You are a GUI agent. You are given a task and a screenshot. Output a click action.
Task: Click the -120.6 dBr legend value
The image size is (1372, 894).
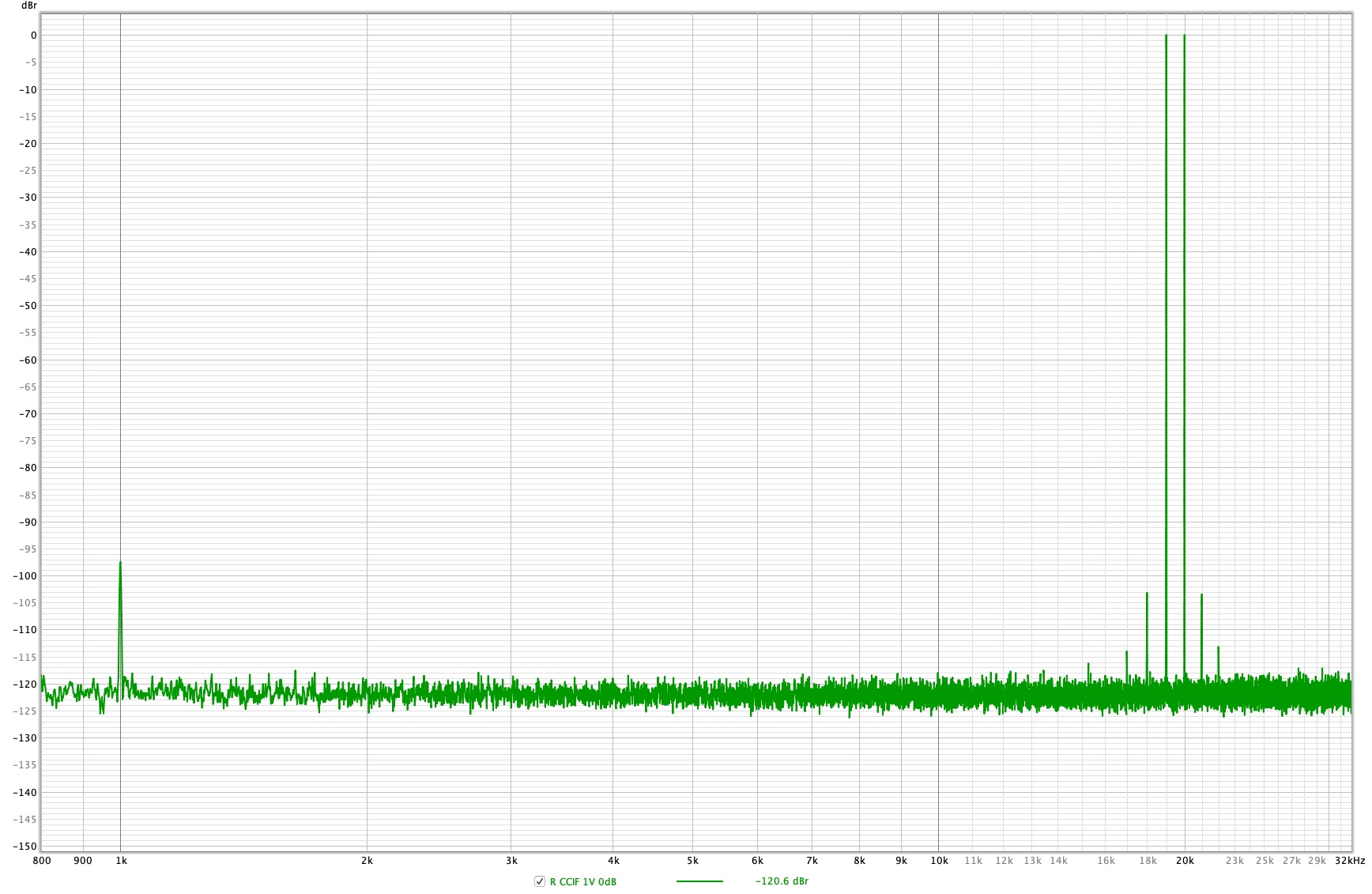tap(782, 881)
